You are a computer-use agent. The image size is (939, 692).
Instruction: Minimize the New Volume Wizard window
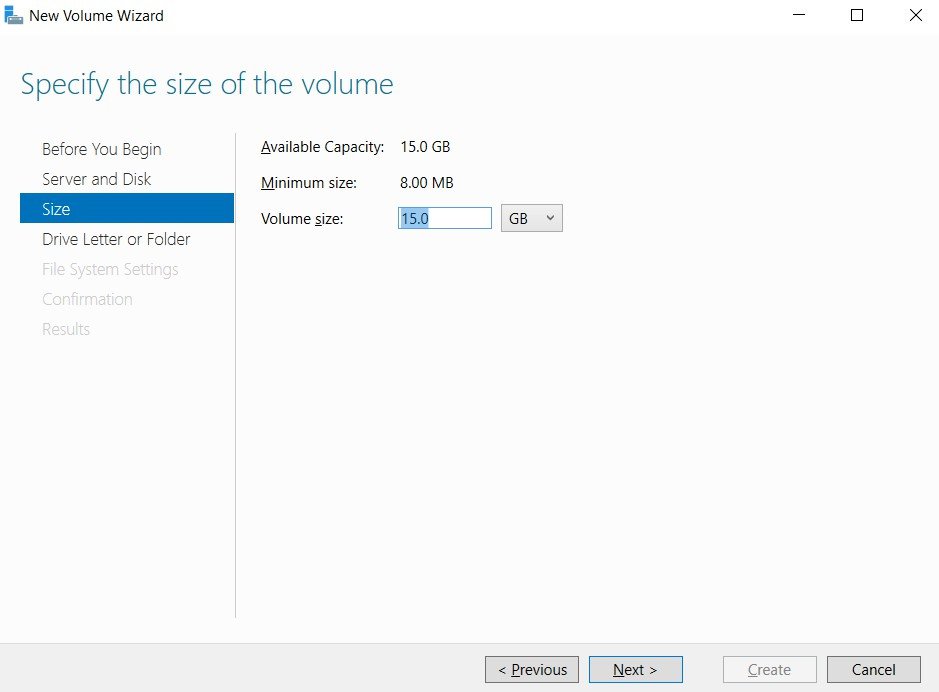pos(799,15)
